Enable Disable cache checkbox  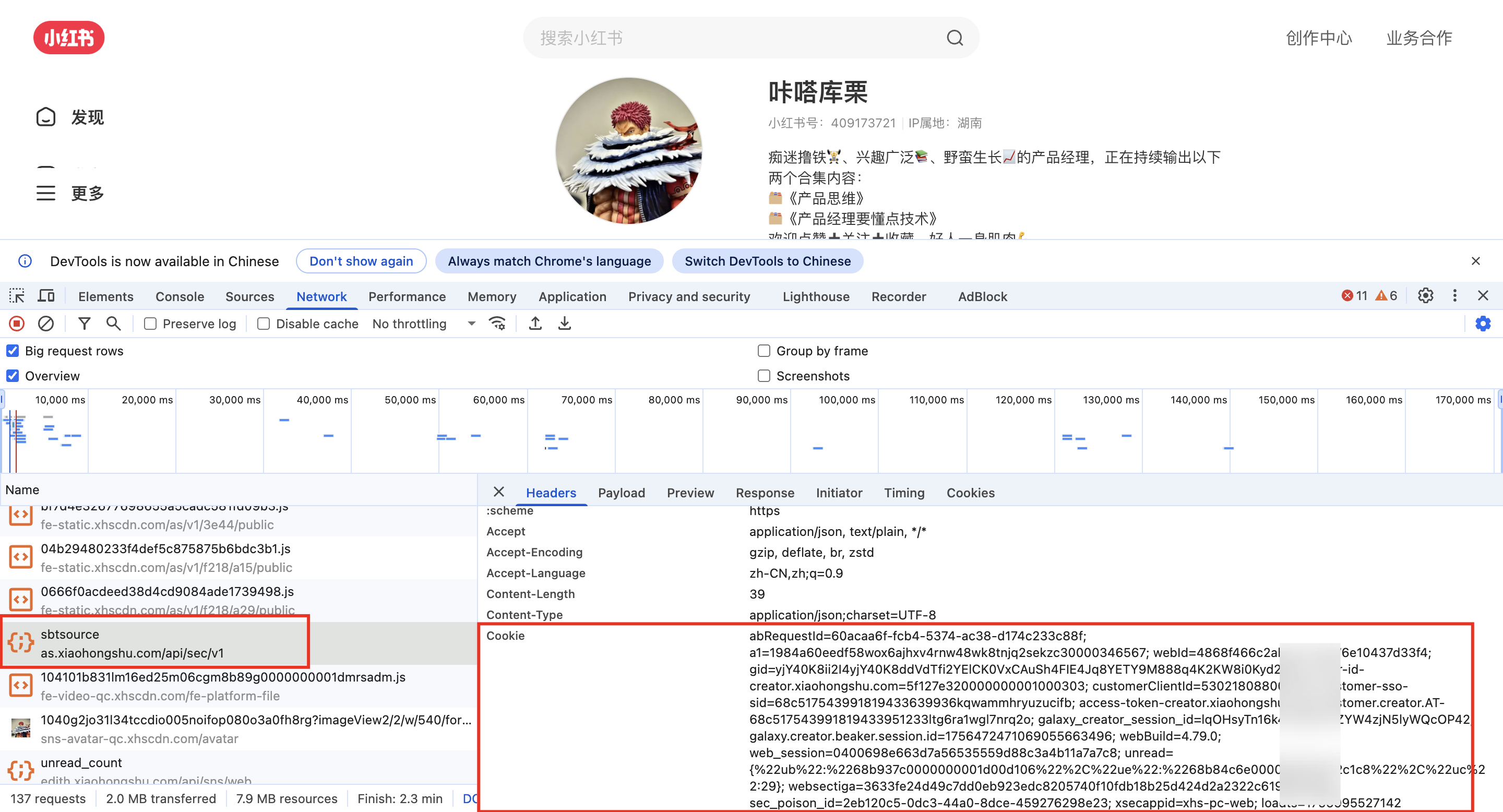pyautogui.click(x=263, y=323)
